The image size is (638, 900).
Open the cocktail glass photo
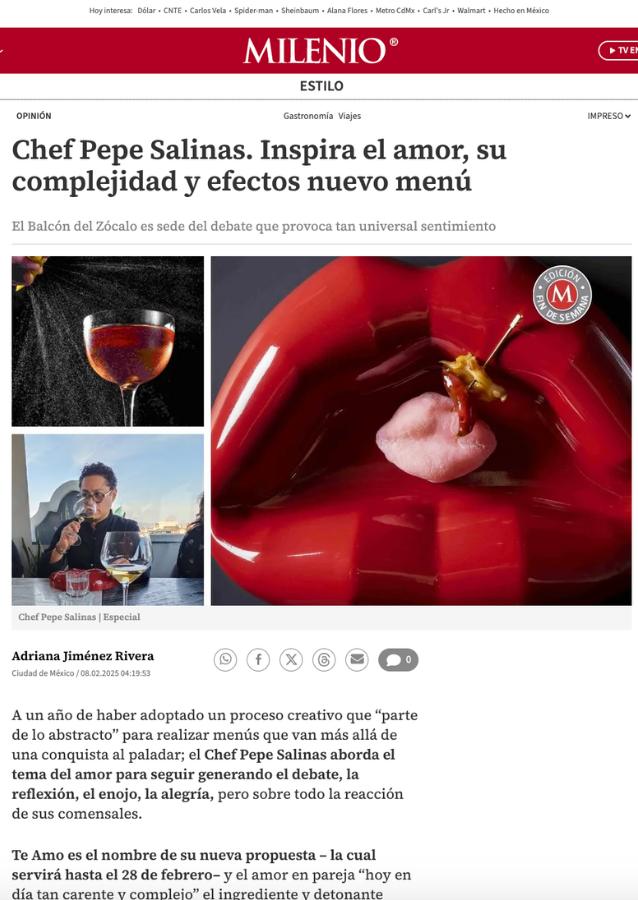[108, 341]
